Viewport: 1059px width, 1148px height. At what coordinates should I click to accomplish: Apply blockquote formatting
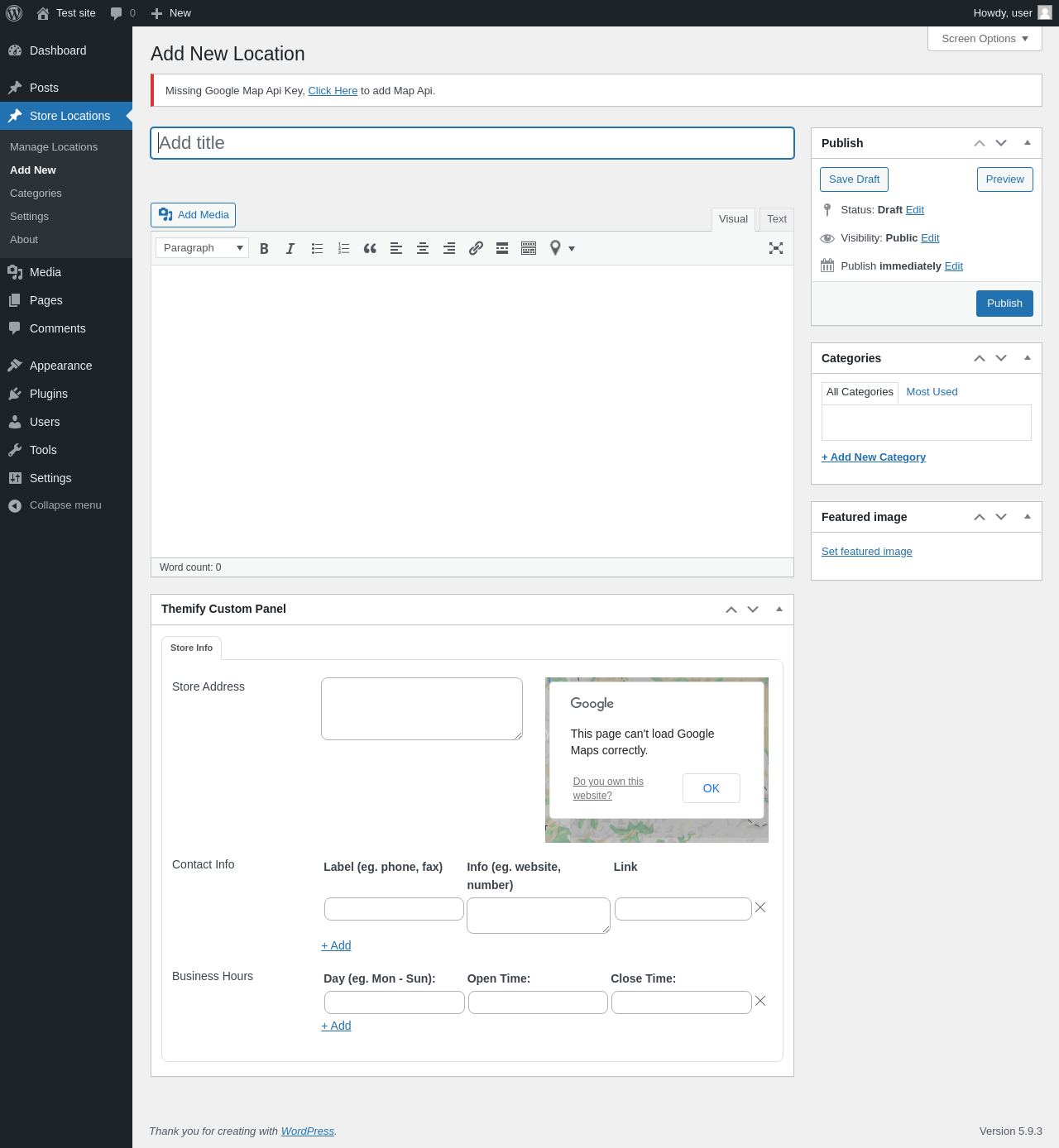click(370, 248)
